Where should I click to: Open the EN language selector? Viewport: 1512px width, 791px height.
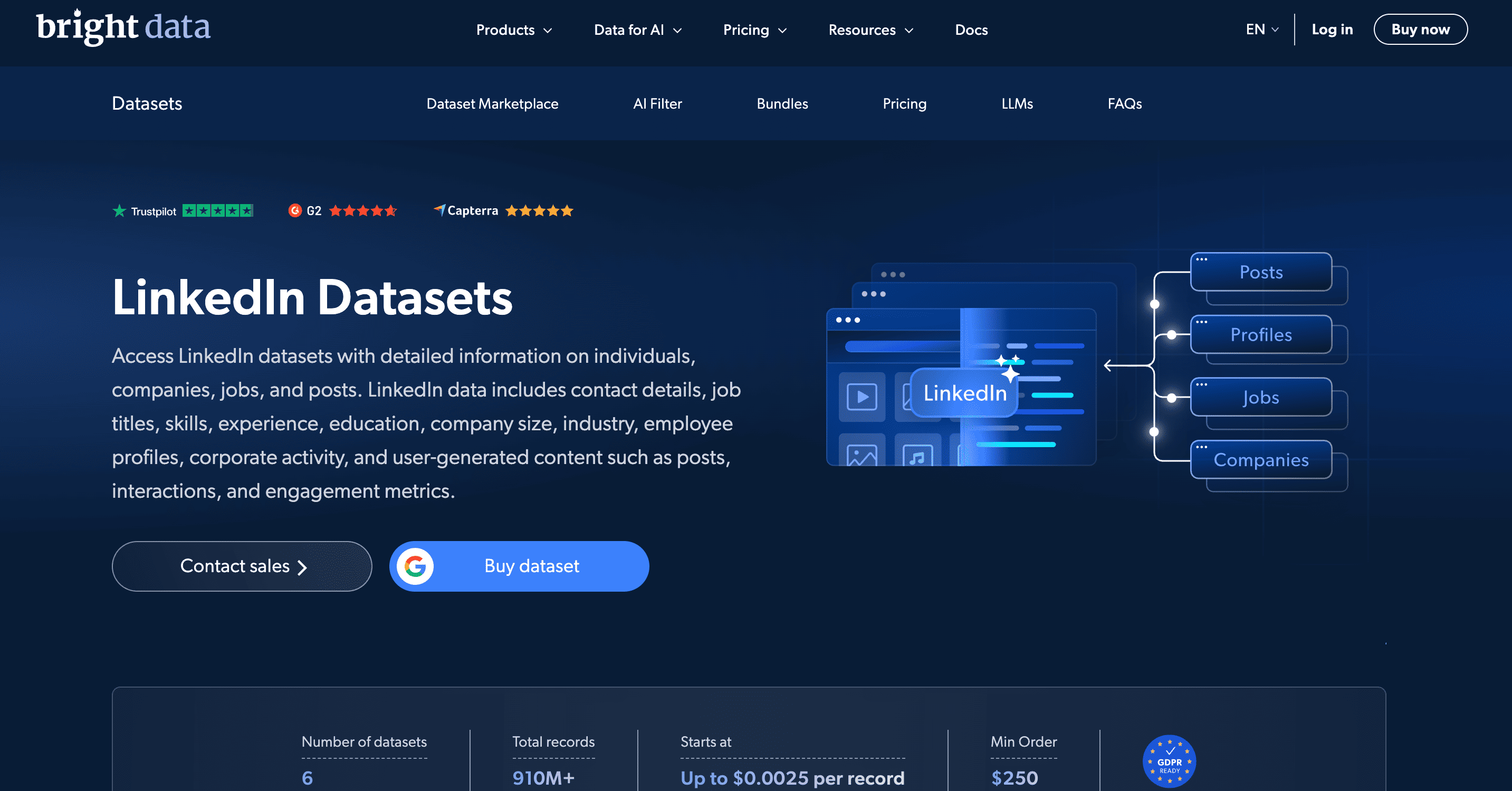pyautogui.click(x=1261, y=29)
